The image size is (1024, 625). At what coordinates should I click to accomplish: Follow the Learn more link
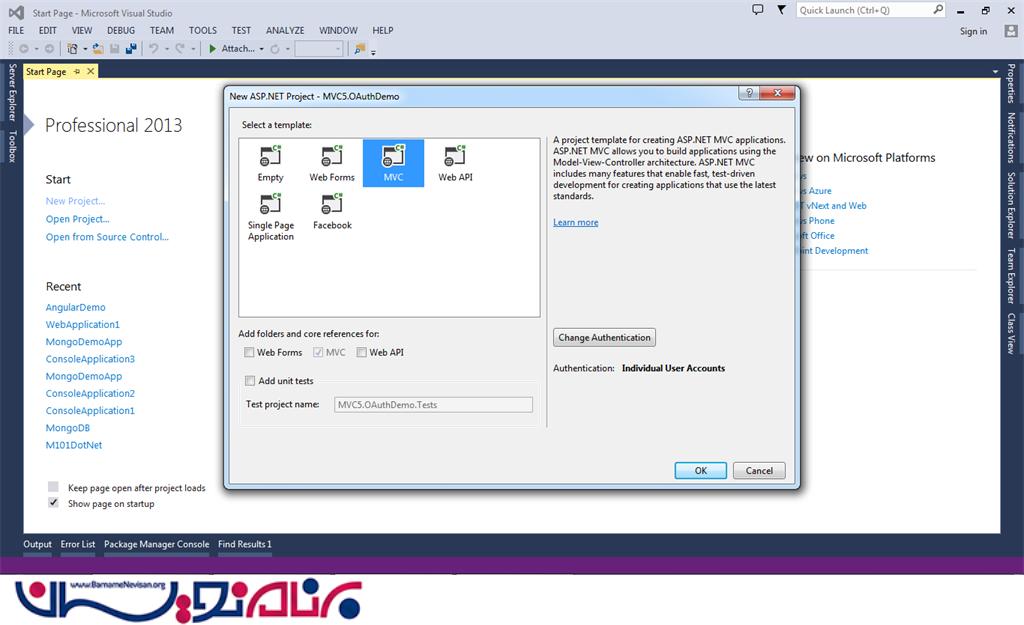(575, 223)
